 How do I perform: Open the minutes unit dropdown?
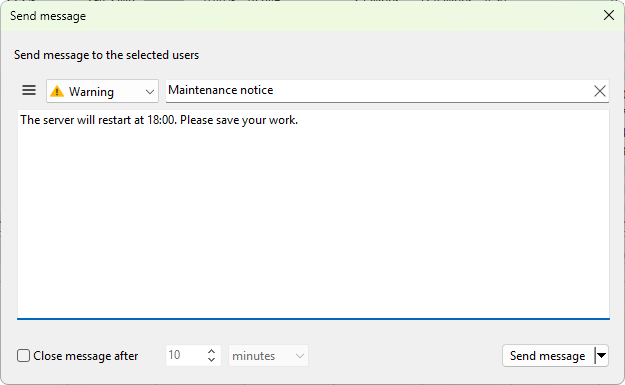pyautogui.click(x=268, y=356)
